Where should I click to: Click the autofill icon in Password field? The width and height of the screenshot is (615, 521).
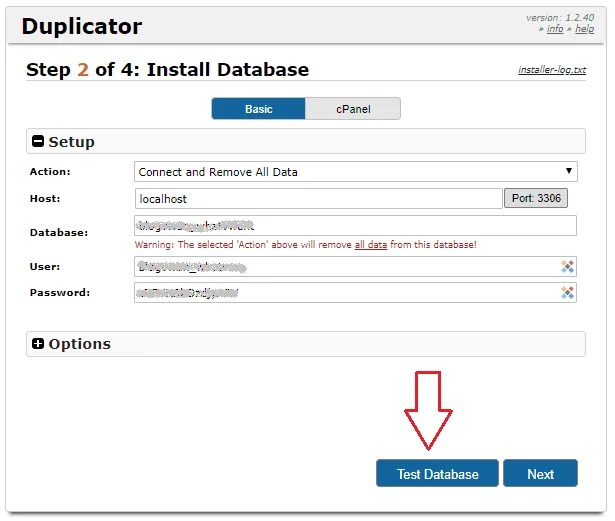[567, 293]
